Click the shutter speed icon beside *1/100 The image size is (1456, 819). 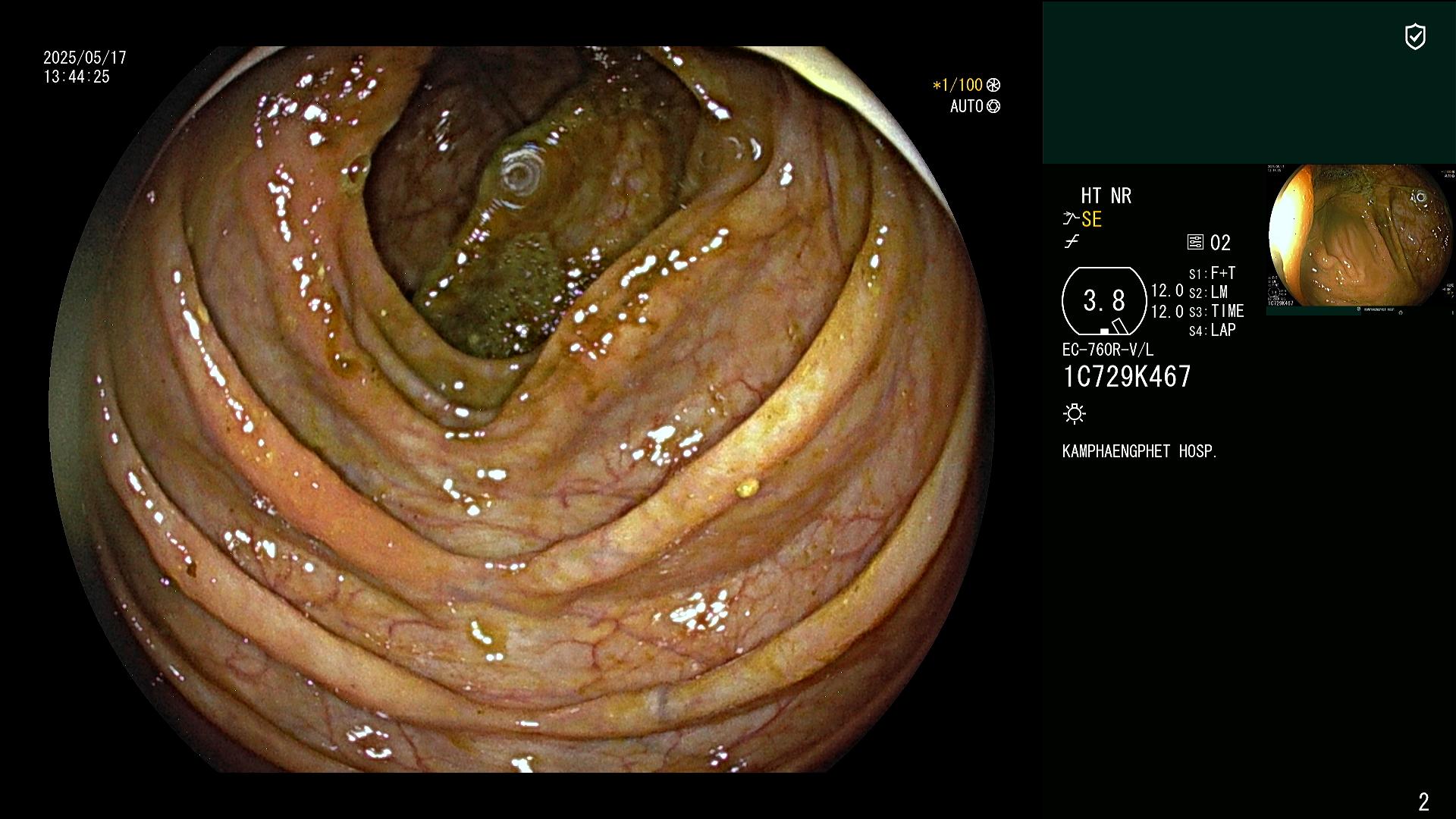(x=993, y=85)
